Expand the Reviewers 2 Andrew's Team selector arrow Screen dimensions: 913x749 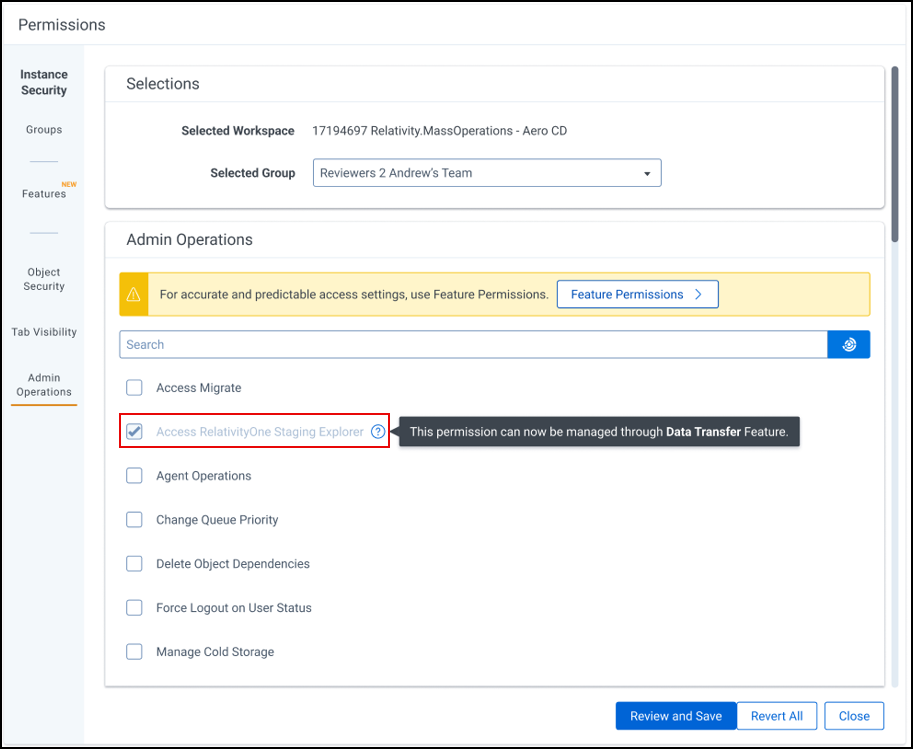tap(648, 172)
